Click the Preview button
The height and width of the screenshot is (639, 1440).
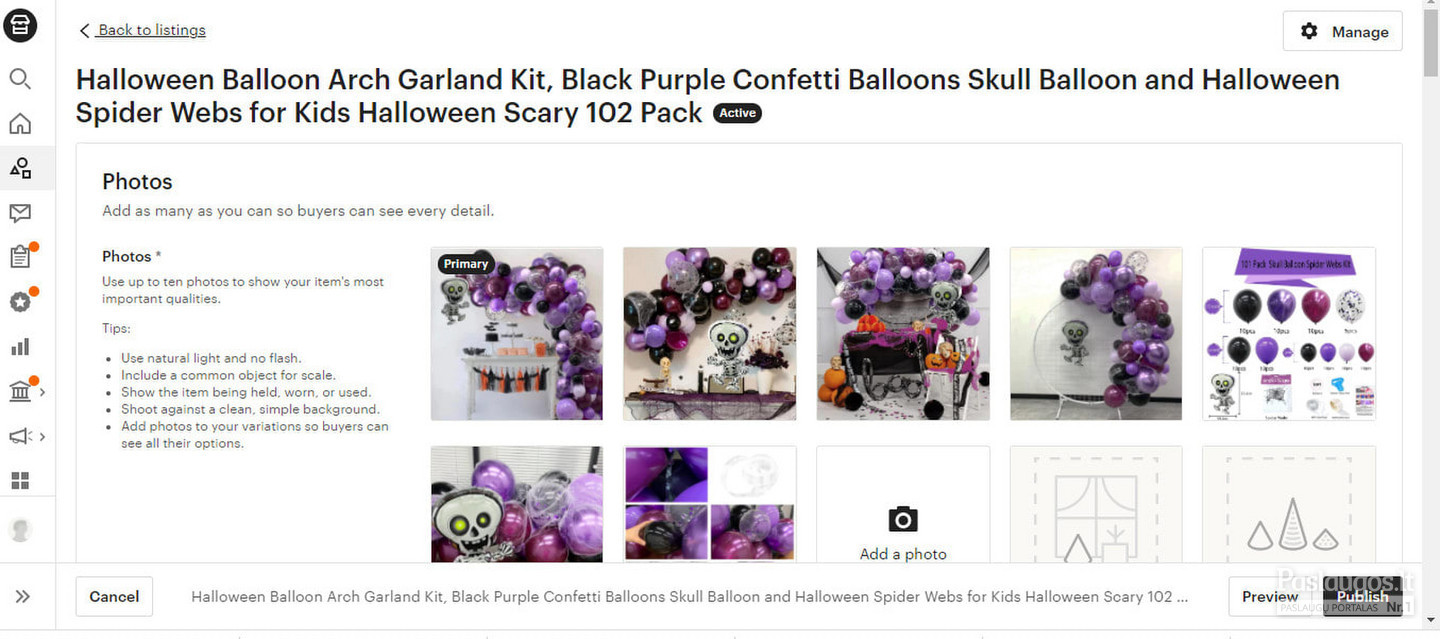tap(1270, 596)
